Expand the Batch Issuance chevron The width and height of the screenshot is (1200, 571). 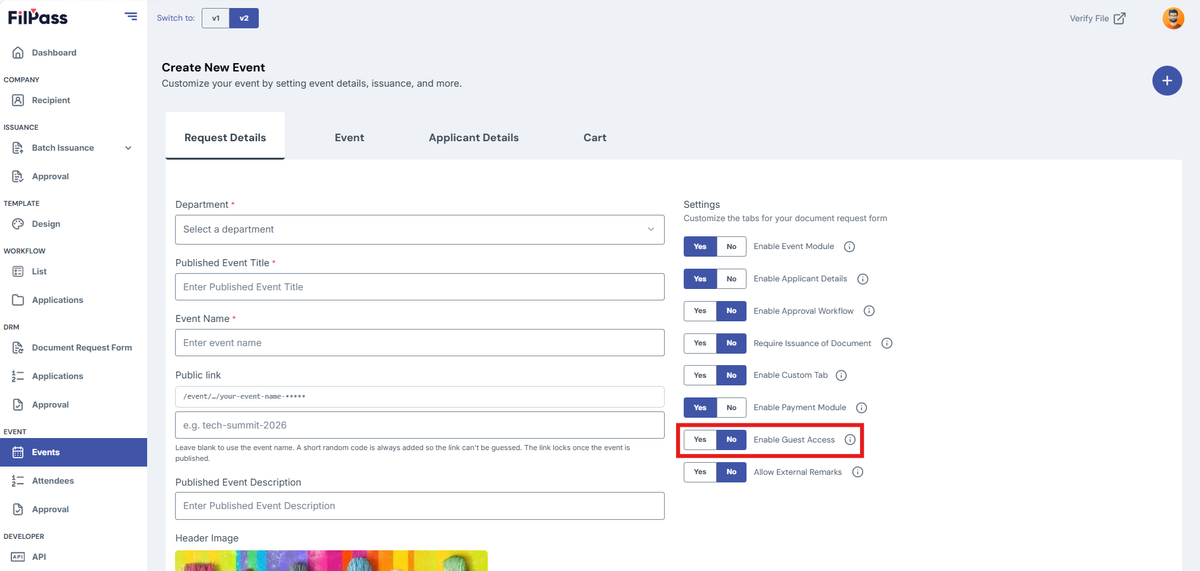pos(128,148)
